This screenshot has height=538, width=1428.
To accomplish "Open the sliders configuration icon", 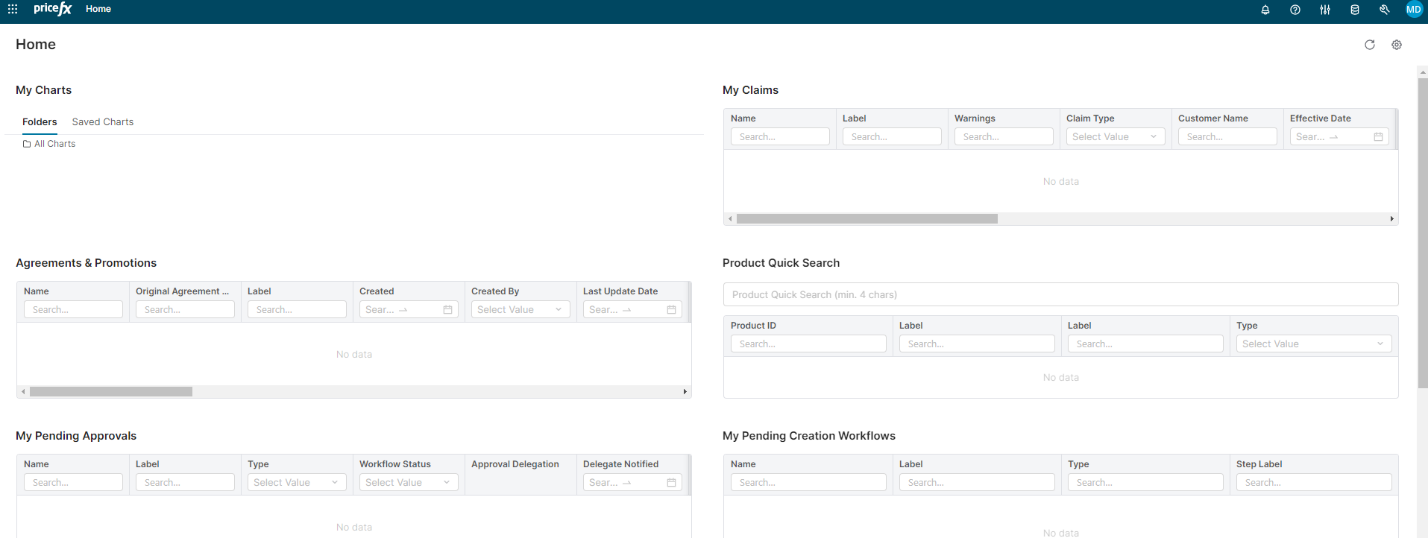I will click(1325, 10).
